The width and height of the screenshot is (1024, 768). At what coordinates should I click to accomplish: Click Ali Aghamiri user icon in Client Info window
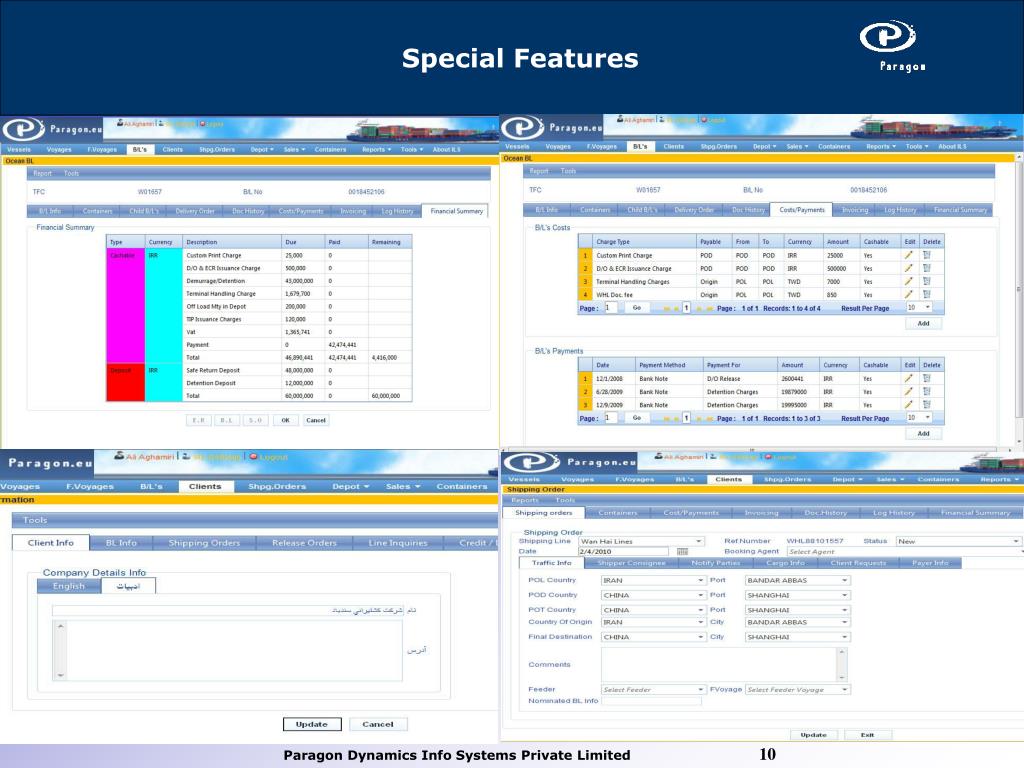[119, 456]
